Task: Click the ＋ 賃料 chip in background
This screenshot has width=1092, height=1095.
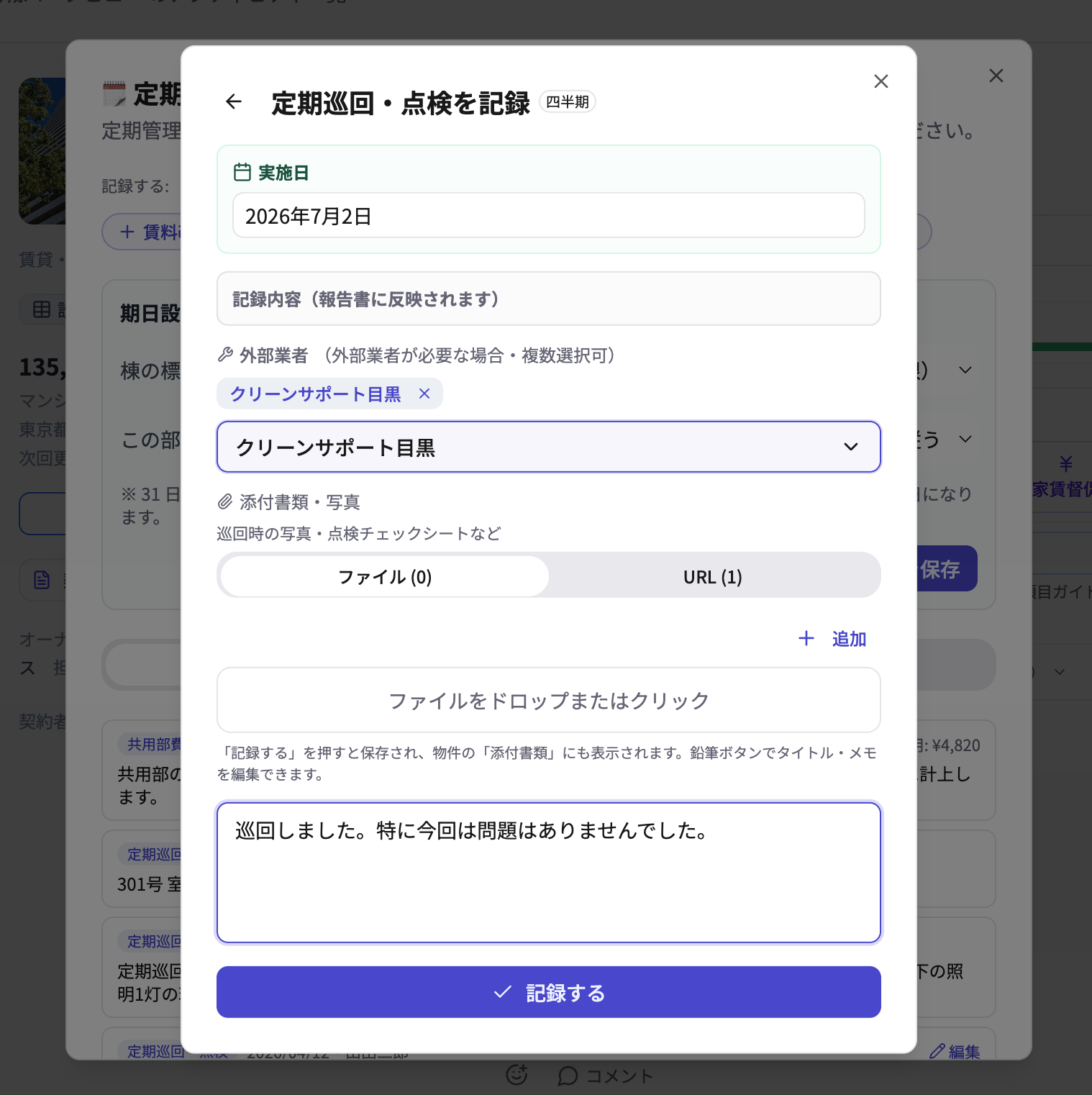Action: pyautogui.click(x=142, y=232)
